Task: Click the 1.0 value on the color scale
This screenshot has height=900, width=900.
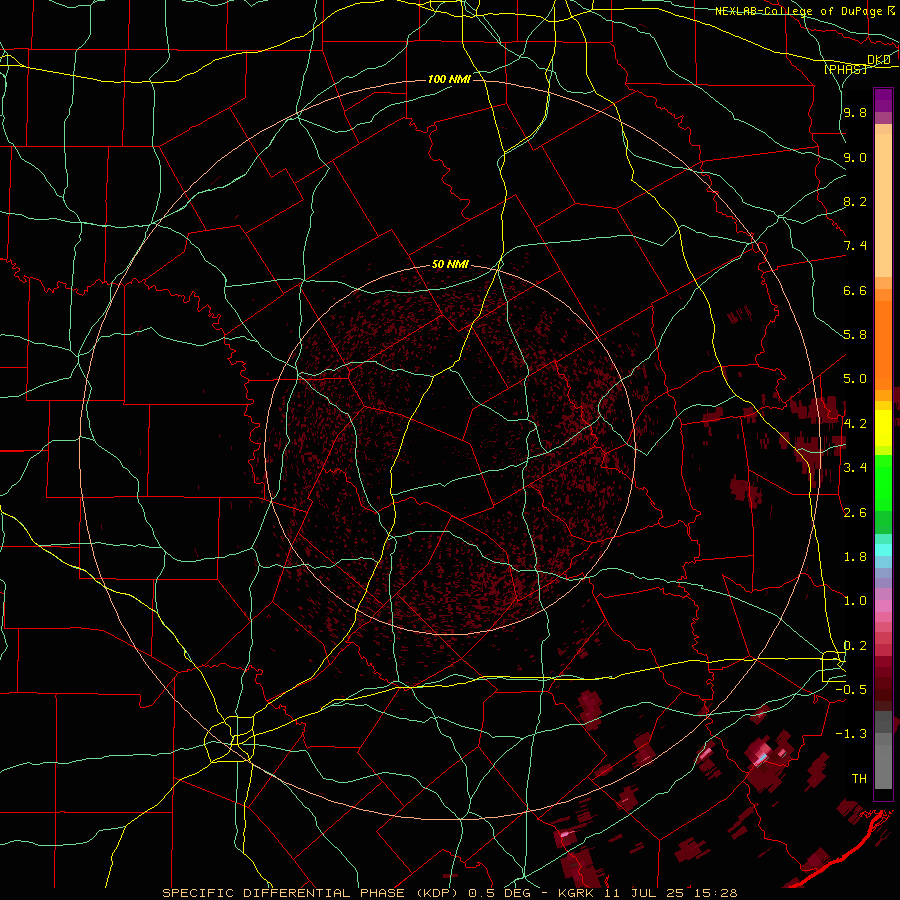Action: click(855, 601)
